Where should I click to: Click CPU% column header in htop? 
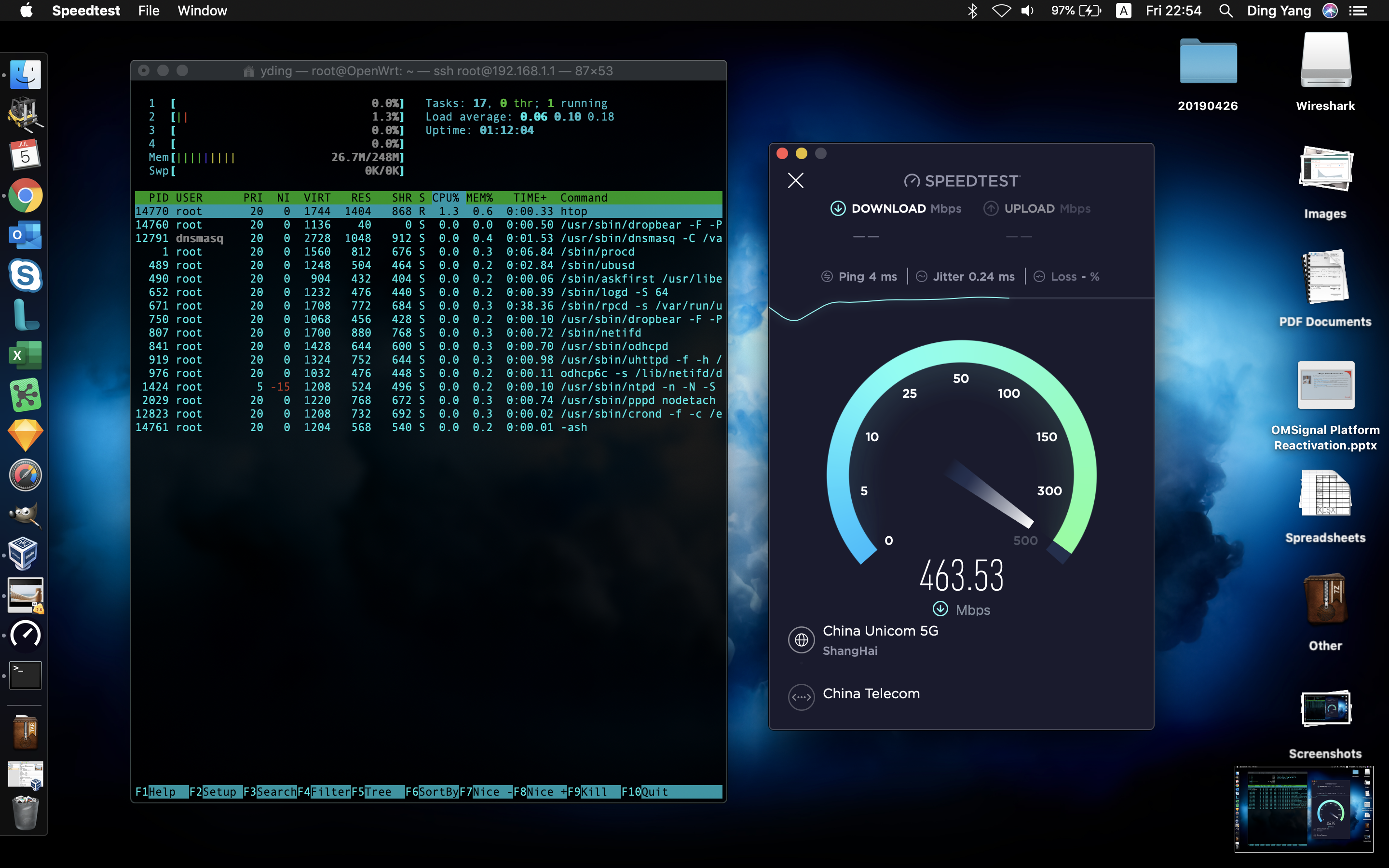click(x=446, y=198)
